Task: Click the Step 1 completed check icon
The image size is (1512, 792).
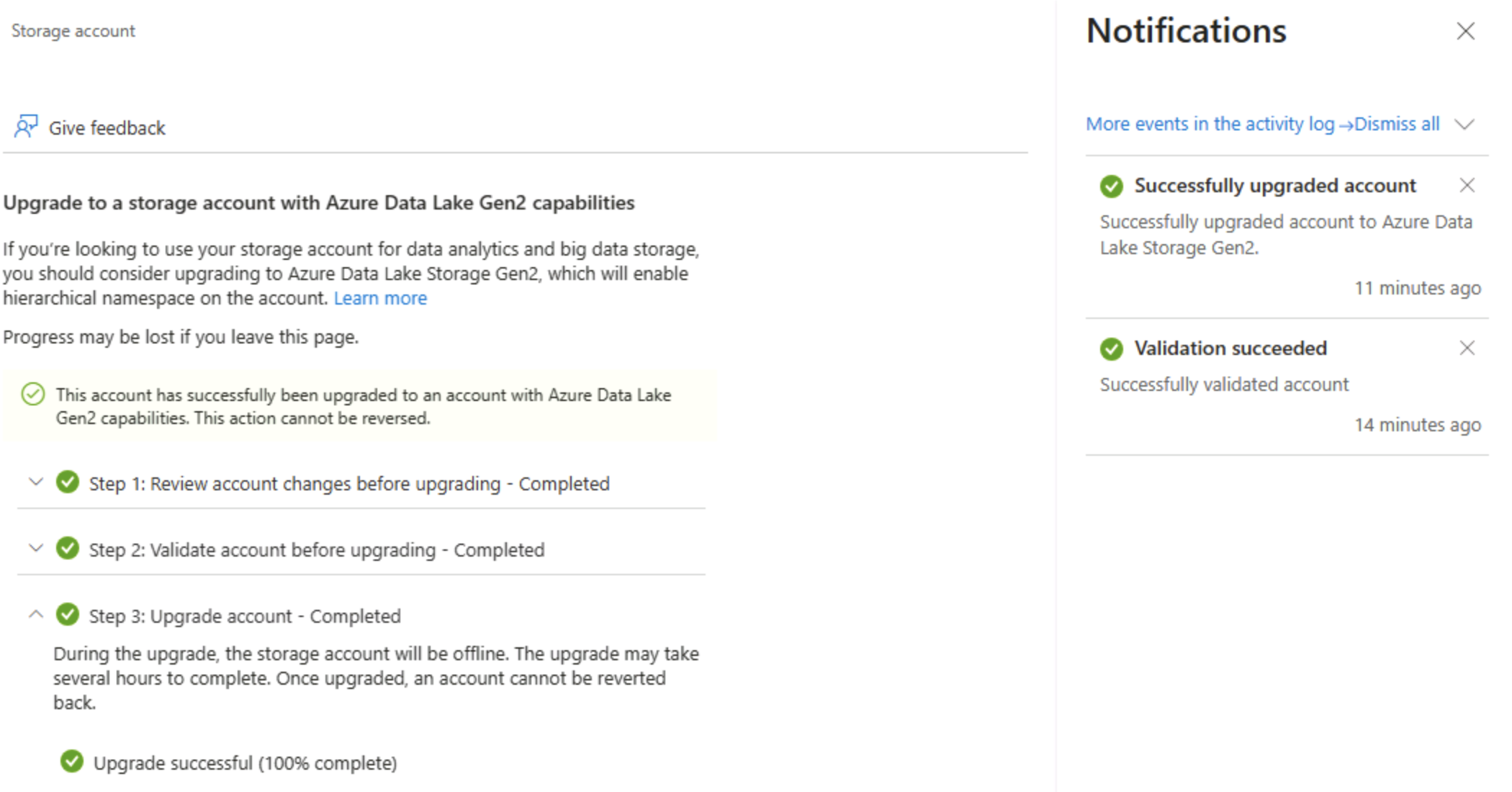Action: [x=68, y=482]
